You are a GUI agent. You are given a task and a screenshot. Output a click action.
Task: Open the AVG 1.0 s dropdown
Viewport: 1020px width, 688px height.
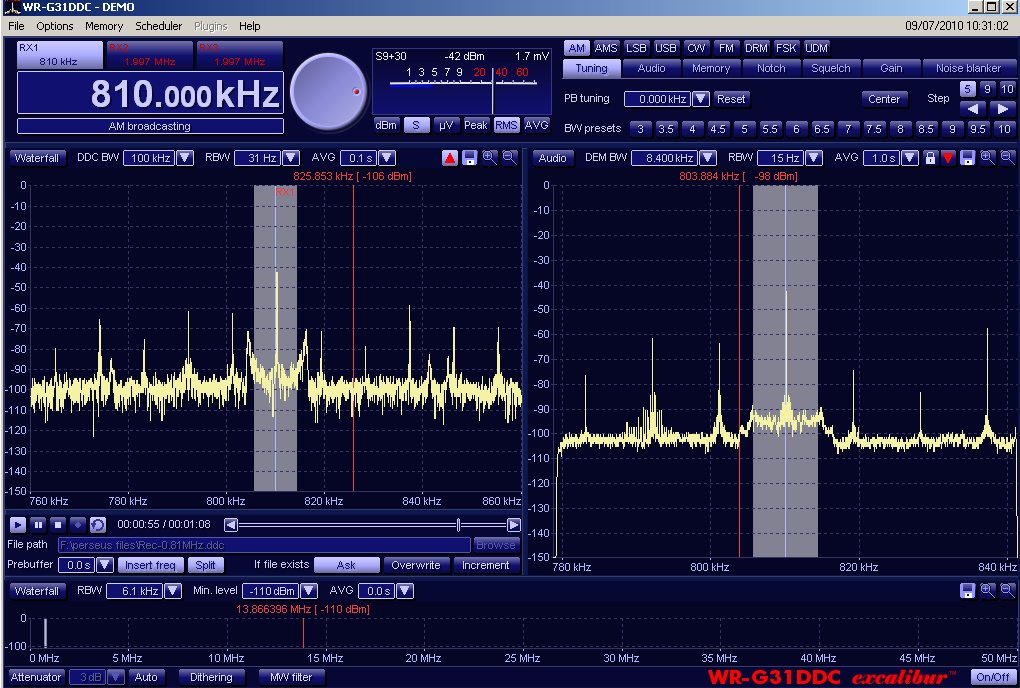tap(910, 157)
